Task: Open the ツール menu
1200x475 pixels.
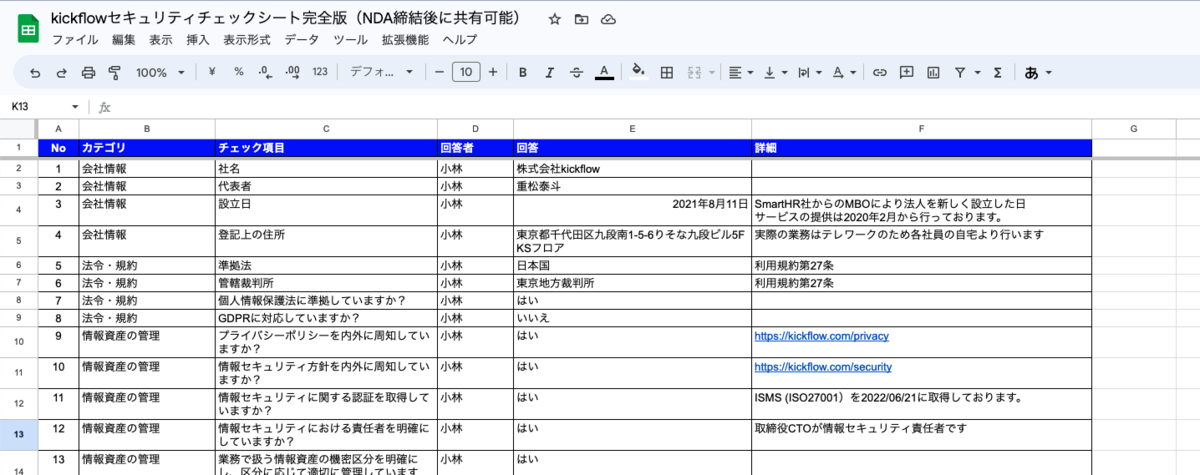Action: [x=350, y=40]
